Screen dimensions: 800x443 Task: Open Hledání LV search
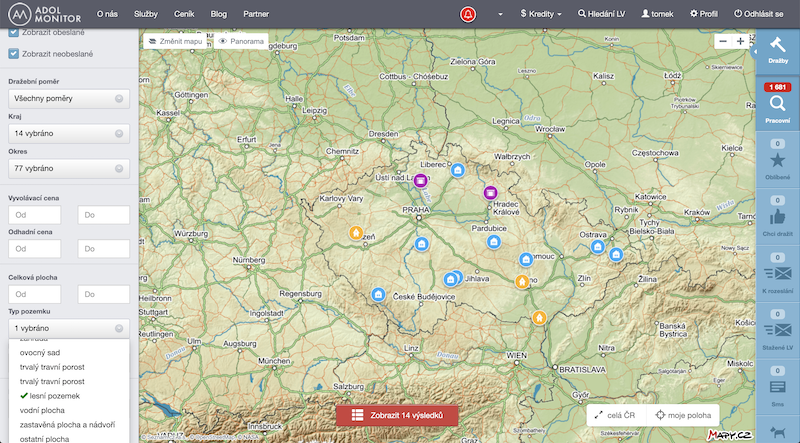coord(602,14)
